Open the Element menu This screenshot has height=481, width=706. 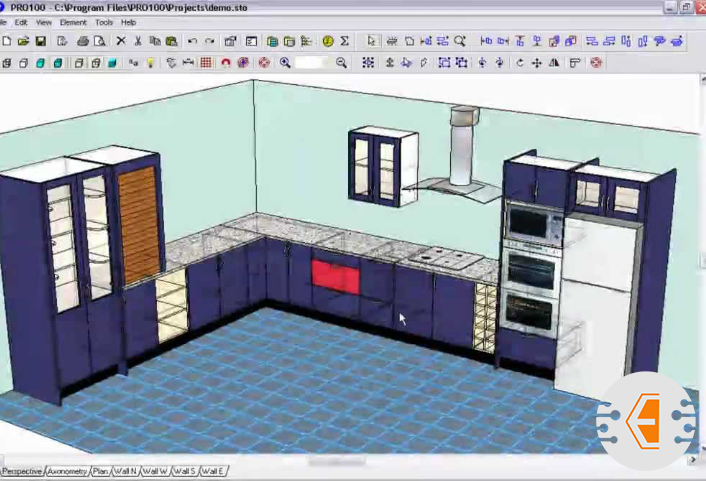tap(73, 22)
